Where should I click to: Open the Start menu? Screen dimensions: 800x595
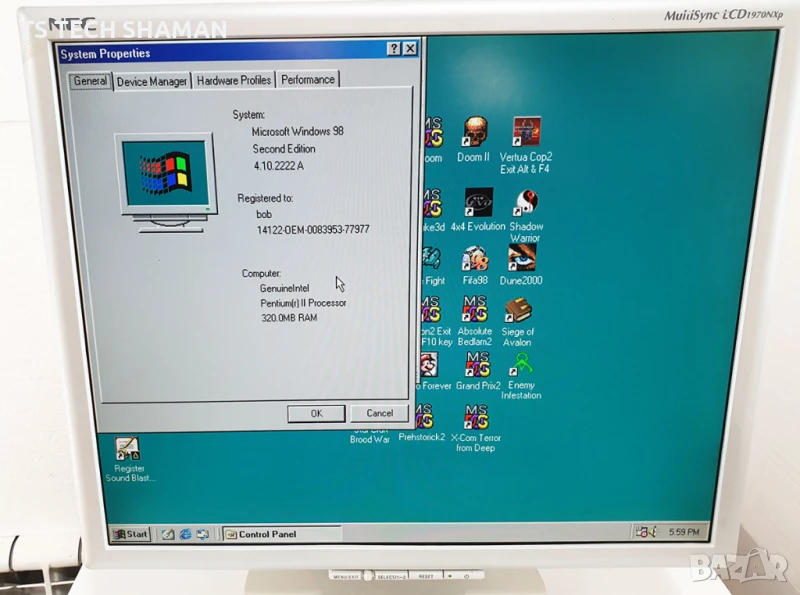click(131, 534)
